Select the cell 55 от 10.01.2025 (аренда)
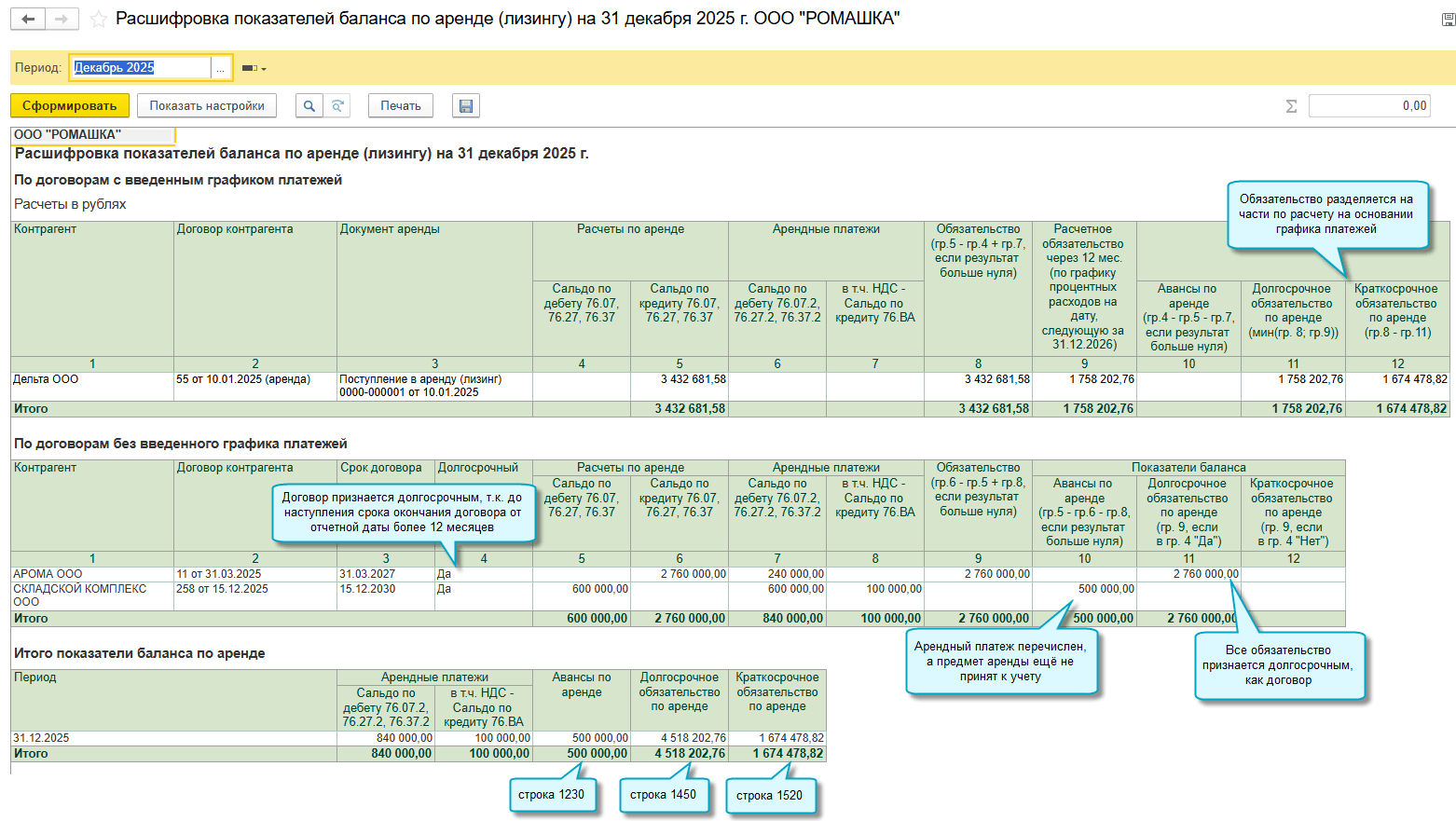Image resolution: width=1456 pixels, height=821 pixels. click(255, 387)
